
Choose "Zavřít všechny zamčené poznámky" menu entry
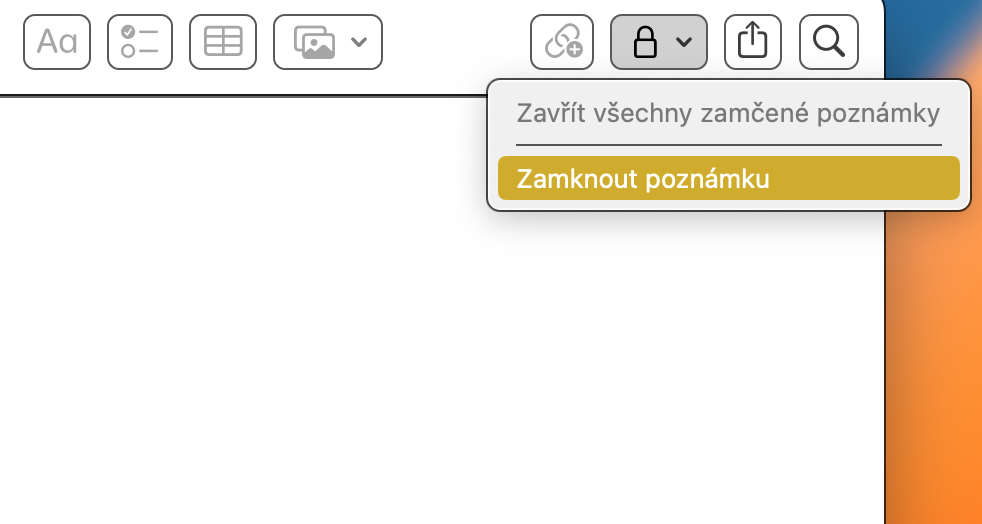(x=728, y=113)
